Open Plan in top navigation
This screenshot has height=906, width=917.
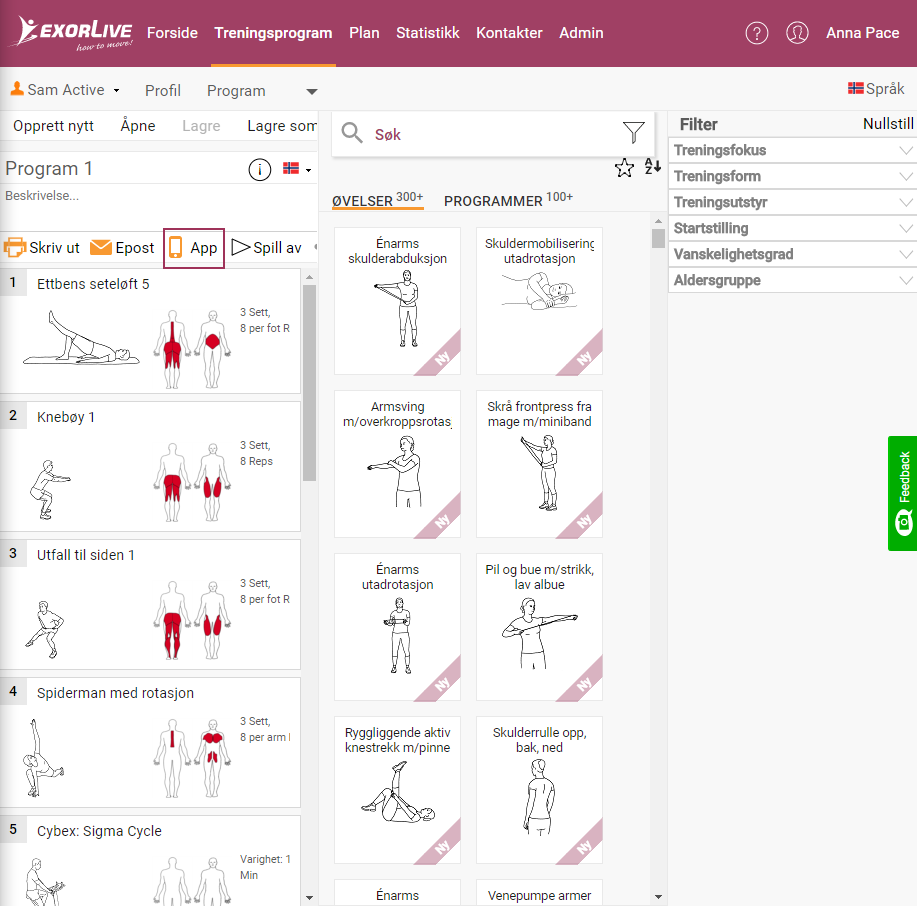[x=364, y=33]
